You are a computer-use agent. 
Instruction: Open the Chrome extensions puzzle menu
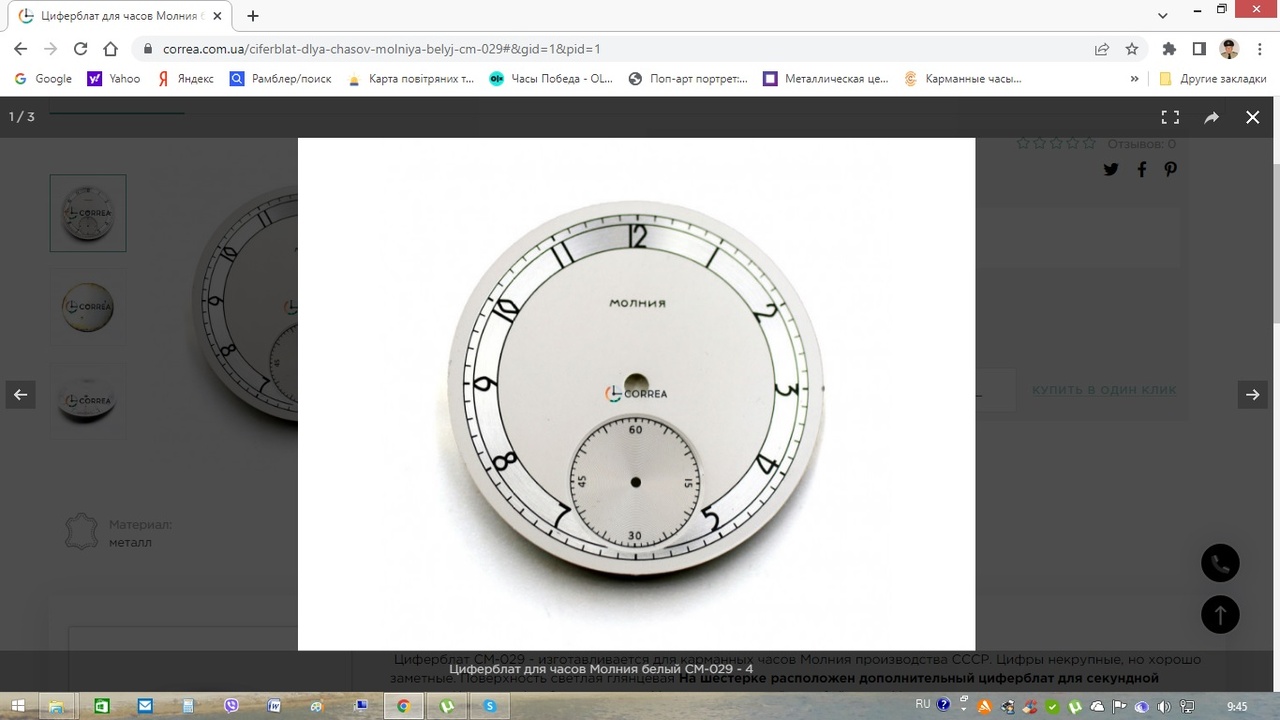1169,49
